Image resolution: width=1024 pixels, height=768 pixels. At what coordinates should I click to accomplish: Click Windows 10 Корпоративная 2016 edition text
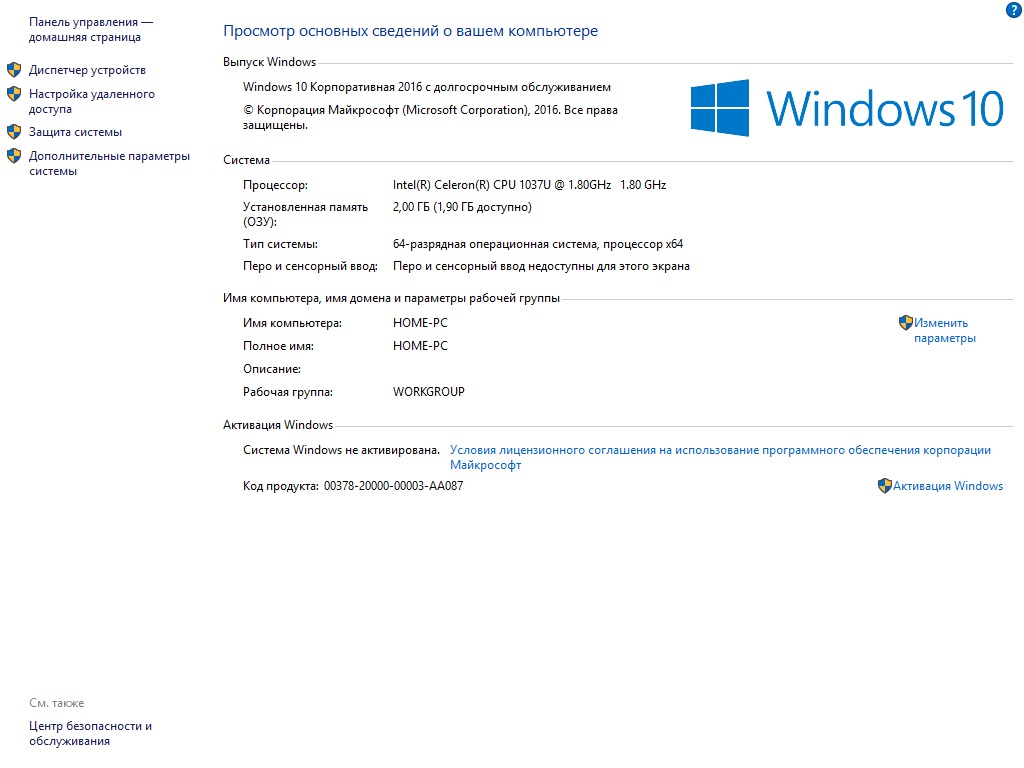pyautogui.click(x=427, y=87)
